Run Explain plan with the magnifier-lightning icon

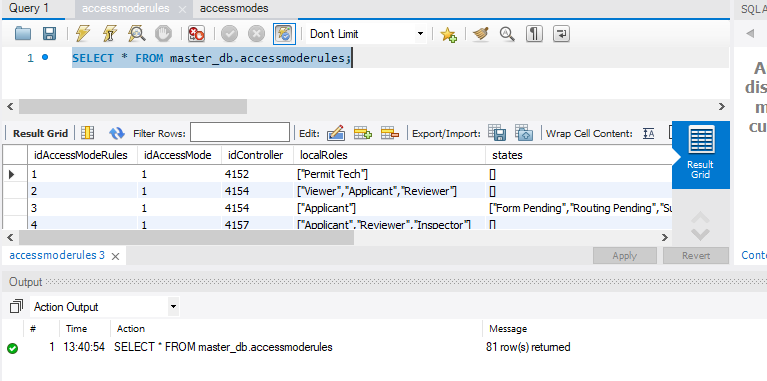point(136,34)
